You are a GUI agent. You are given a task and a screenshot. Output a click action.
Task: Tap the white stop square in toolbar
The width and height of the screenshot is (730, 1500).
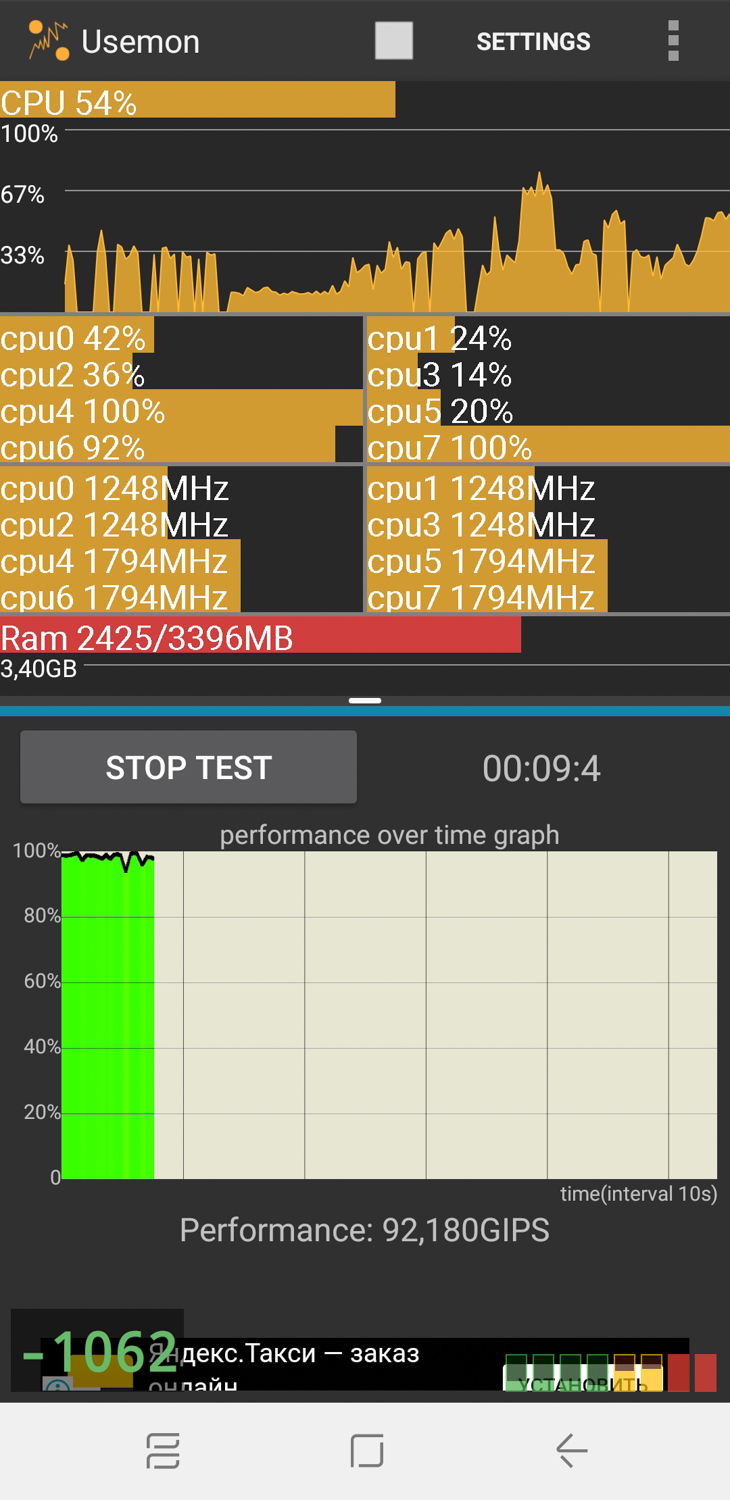394,41
